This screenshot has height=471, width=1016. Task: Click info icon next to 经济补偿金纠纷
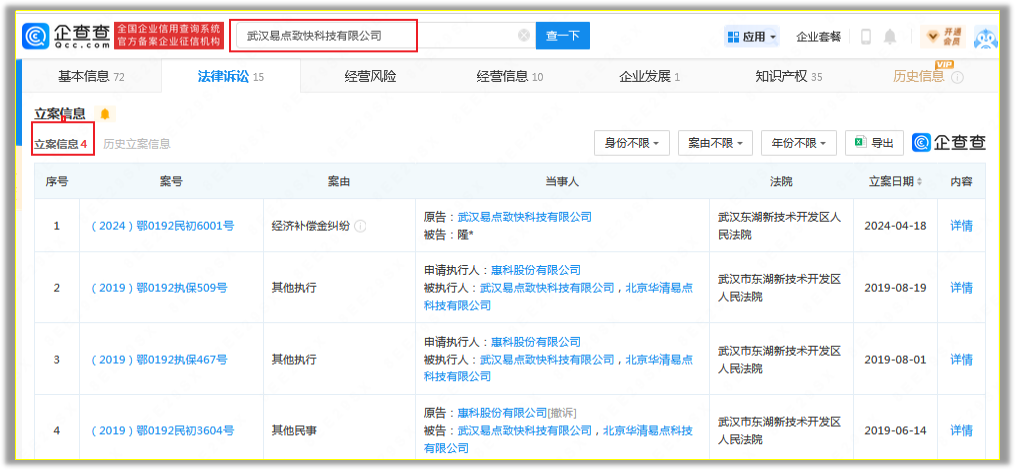[360, 226]
